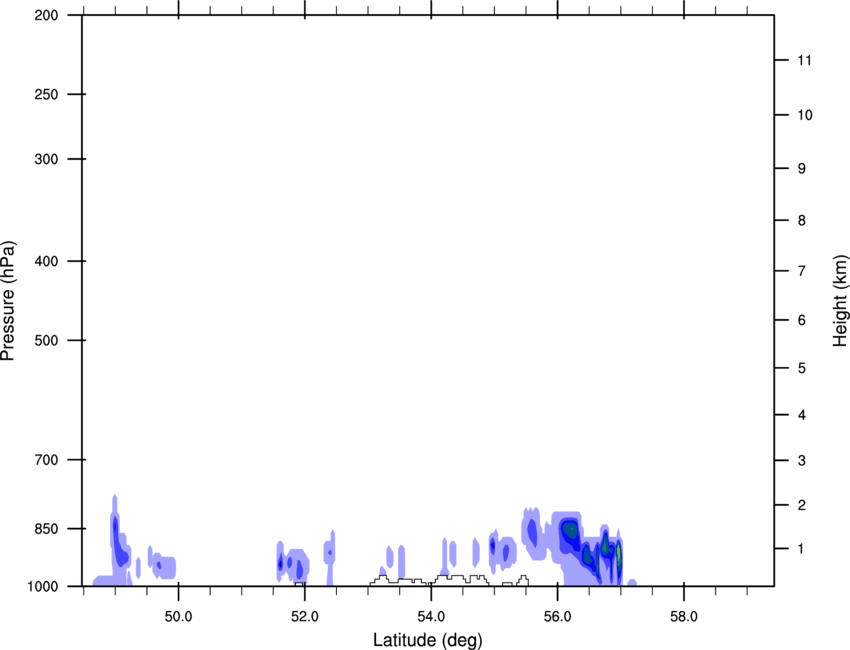
Task: Click the 1 km height label
Action: click(x=801, y=549)
